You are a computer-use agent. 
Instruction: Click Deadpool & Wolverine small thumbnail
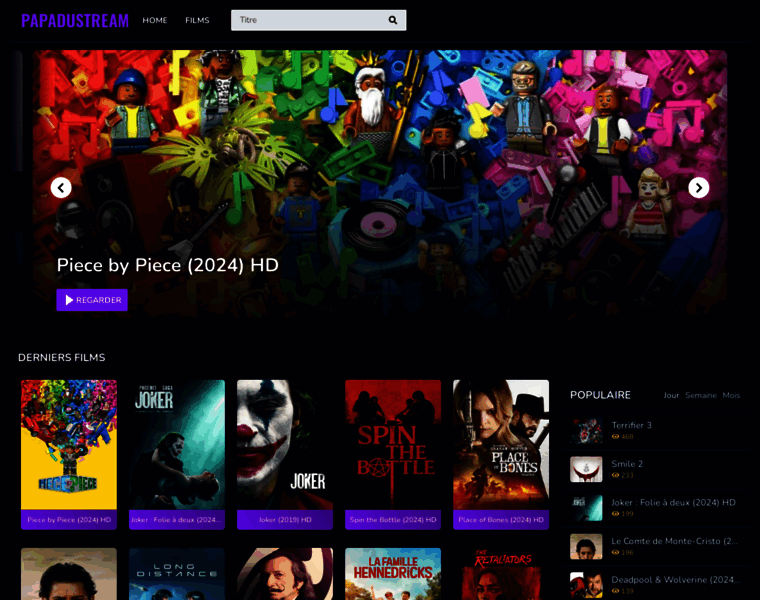586,585
